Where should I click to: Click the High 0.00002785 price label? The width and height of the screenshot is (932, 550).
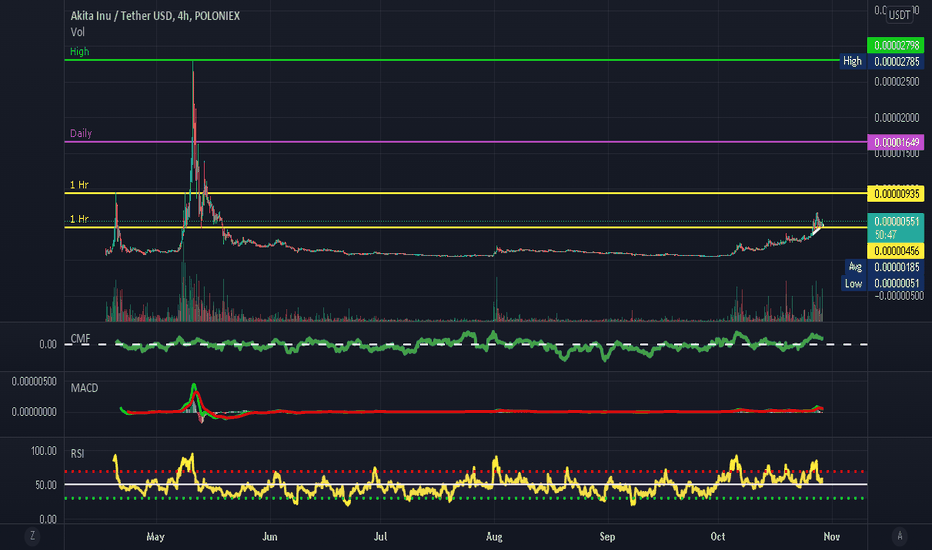pos(882,61)
